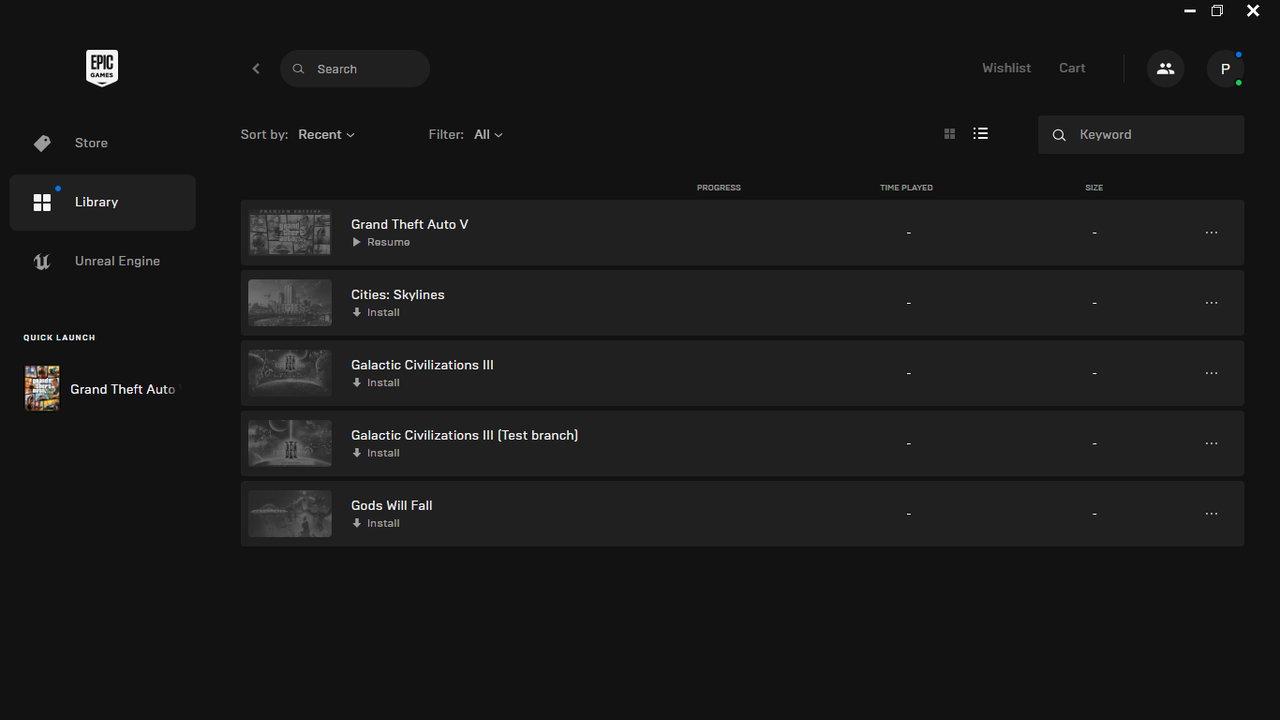
Task: Click the 'Gods Will Fall' title
Action: click(392, 505)
